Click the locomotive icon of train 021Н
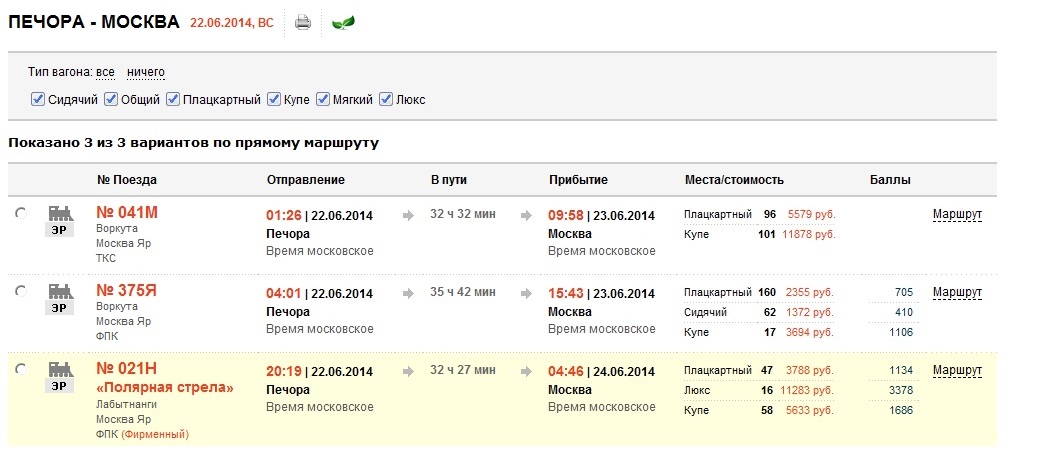 point(60,369)
